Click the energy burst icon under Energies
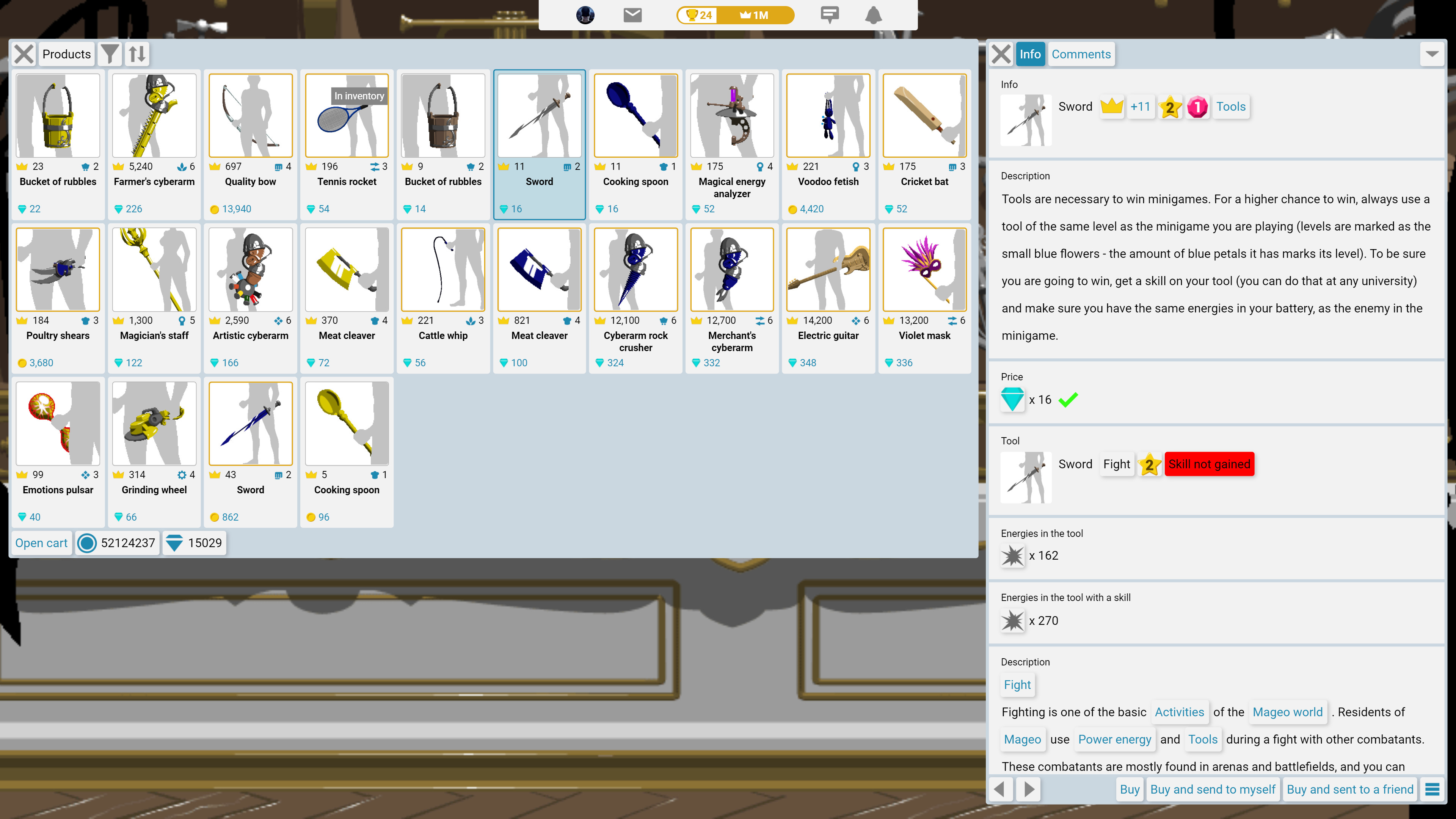This screenshot has height=819, width=1456. click(1012, 555)
